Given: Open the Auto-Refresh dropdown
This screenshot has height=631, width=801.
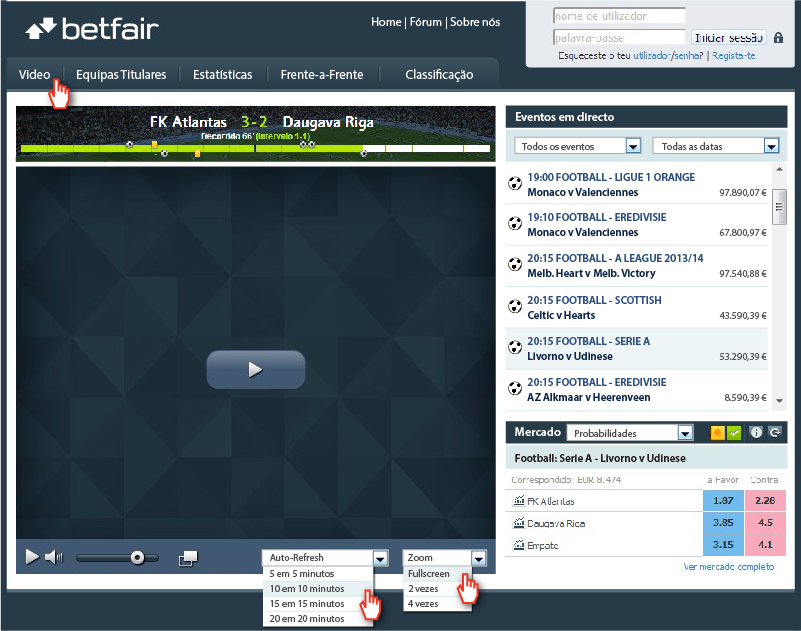Looking at the screenshot, I should [x=380, y=558].
